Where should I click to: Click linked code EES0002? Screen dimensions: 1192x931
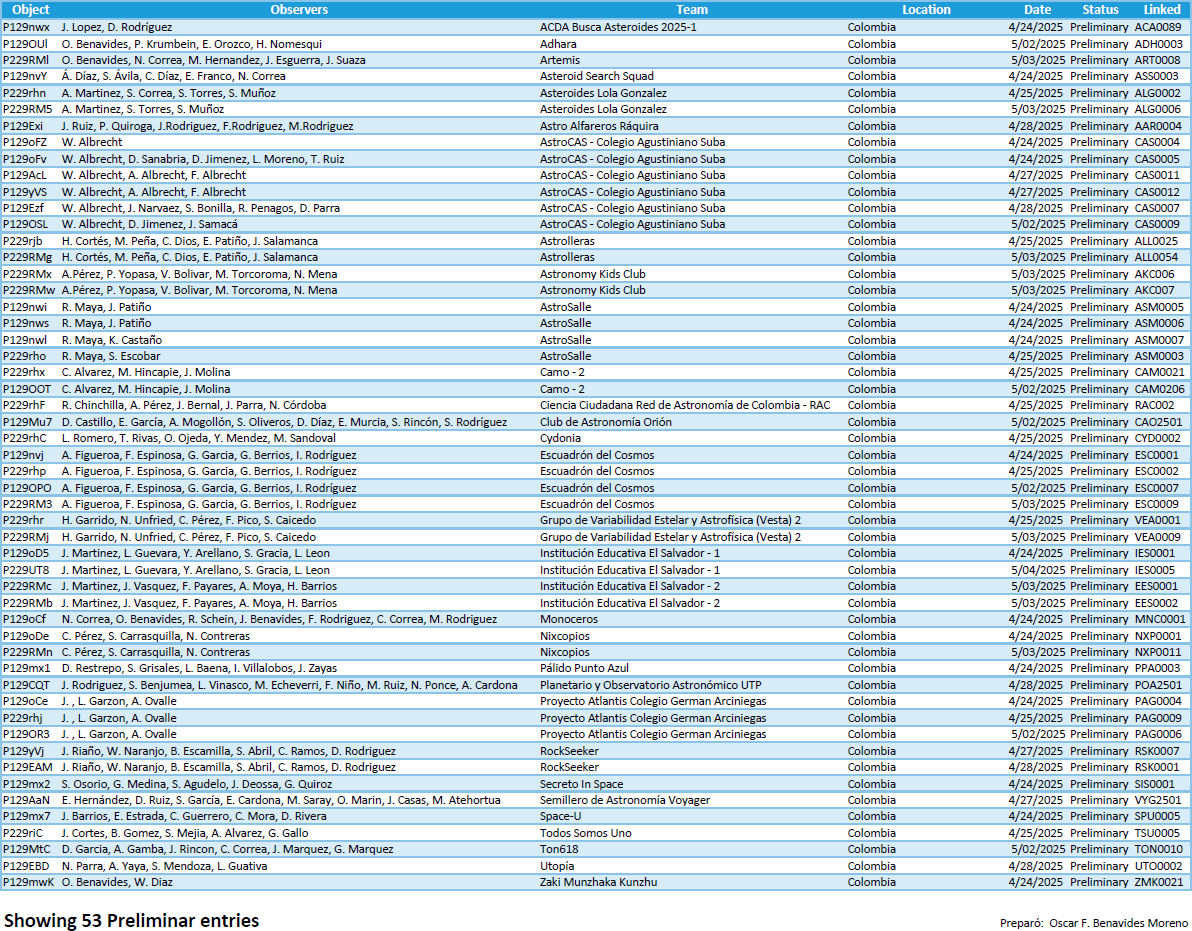point(1156,603)
